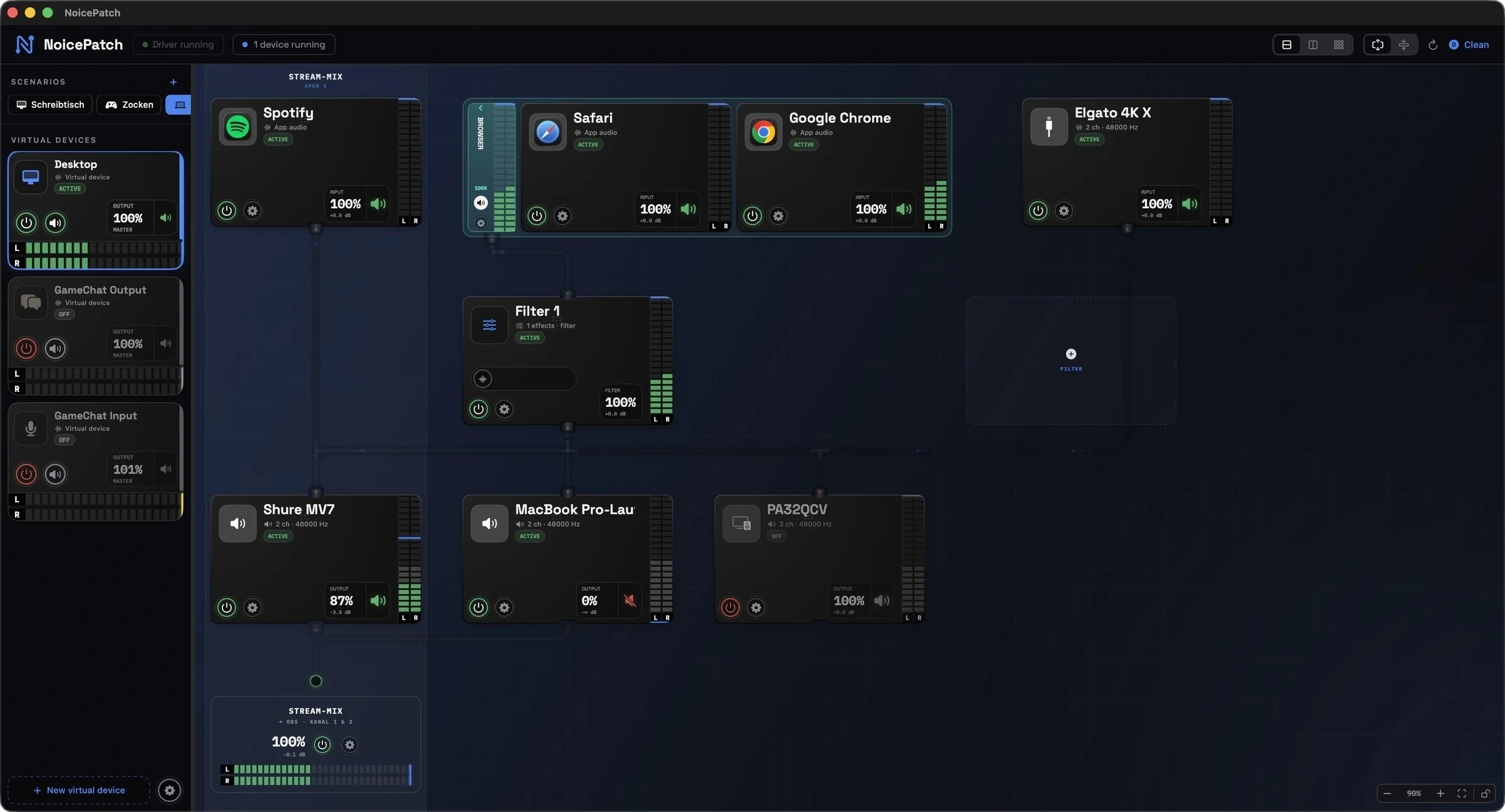The height and width of the screenshot is (812, 1505).
Task: Click the GameChat Input microphone icon
Action: [x=31, y=428]
